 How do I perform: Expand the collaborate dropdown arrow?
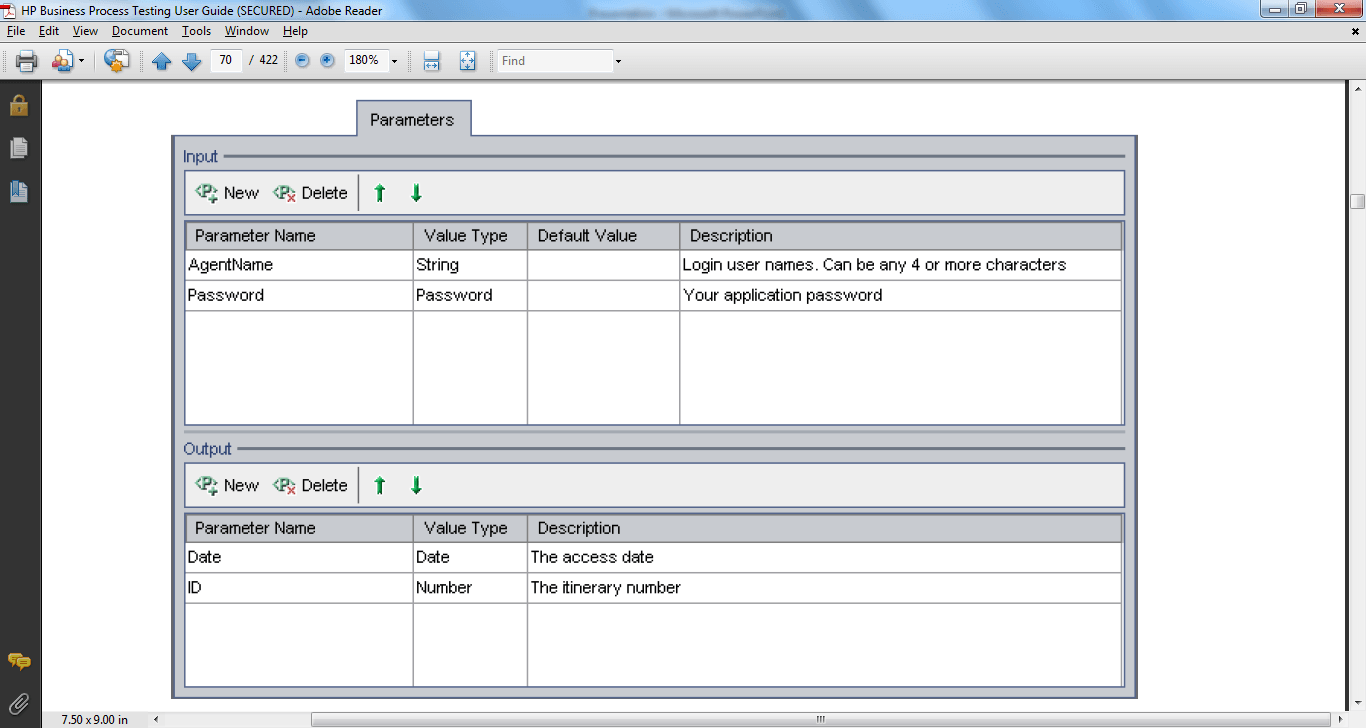click(81, 61)
